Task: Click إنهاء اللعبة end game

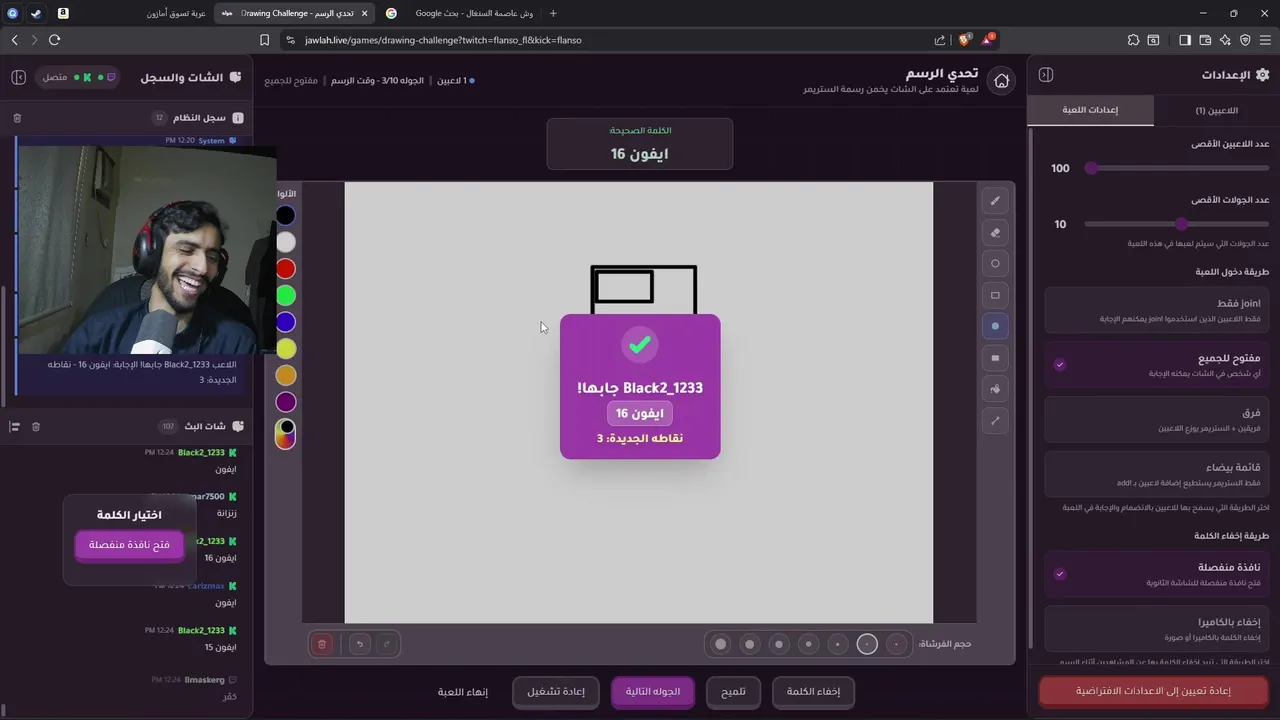Action: tap(462, 692)
